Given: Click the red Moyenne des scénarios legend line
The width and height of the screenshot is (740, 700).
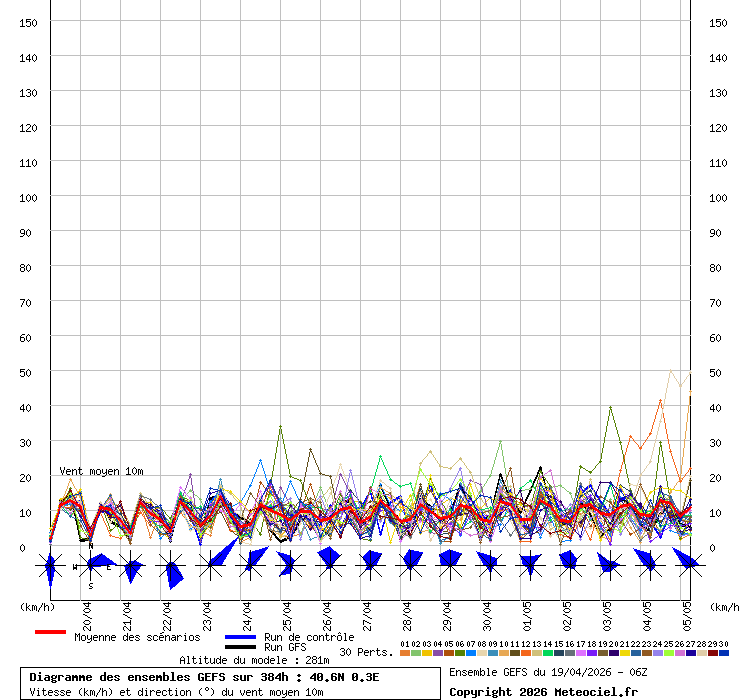Looking at the screenshot, I should point(50,633).
